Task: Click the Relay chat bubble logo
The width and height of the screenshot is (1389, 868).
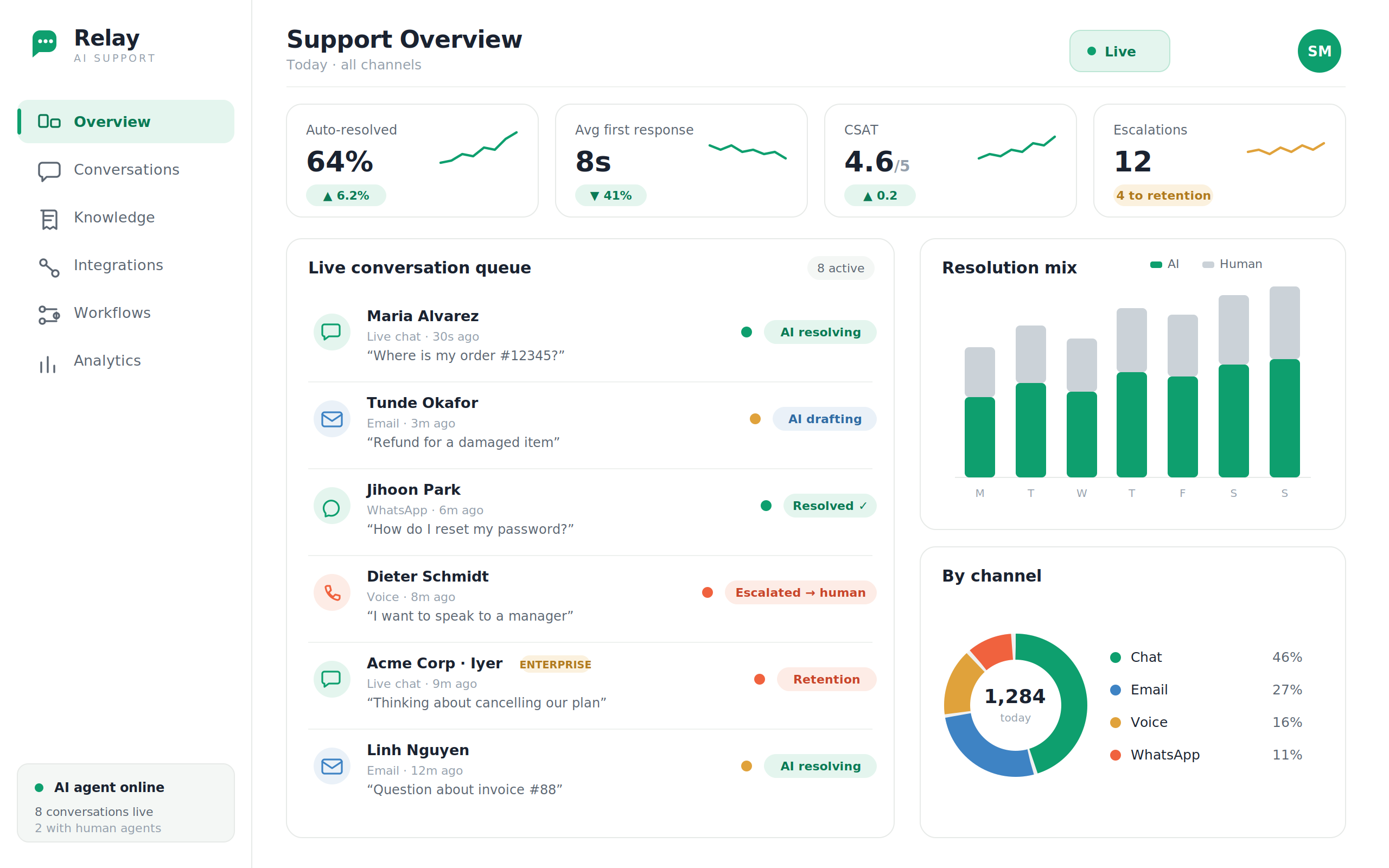Action: point(44,43)
